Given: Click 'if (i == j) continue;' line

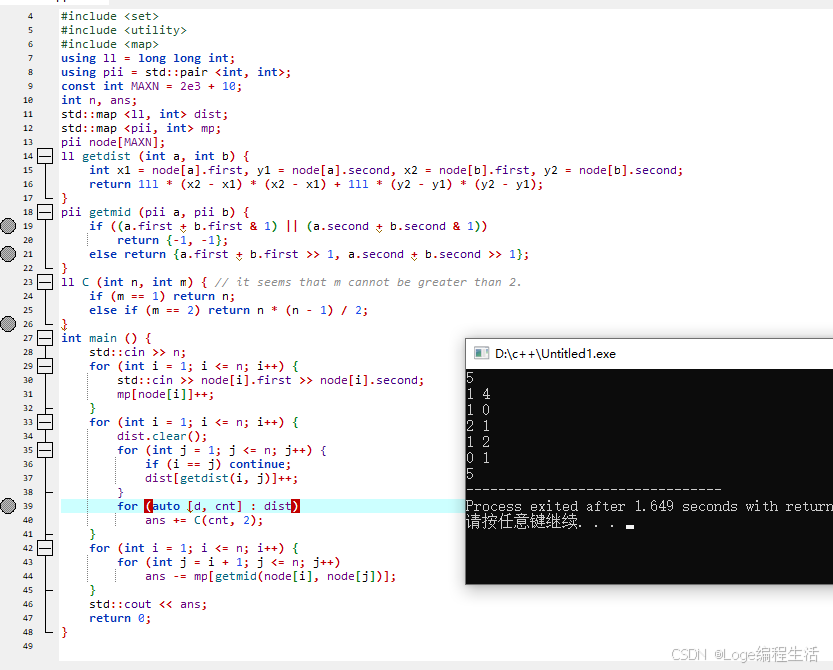Looking at the screenshot, I should tap(218, 464).
